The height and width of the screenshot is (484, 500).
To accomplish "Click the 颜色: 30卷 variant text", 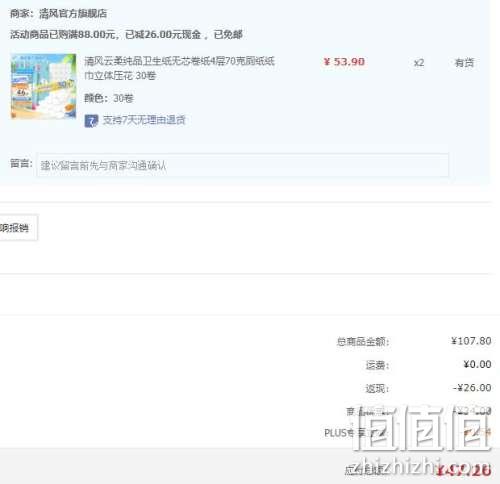I will 109,98.
